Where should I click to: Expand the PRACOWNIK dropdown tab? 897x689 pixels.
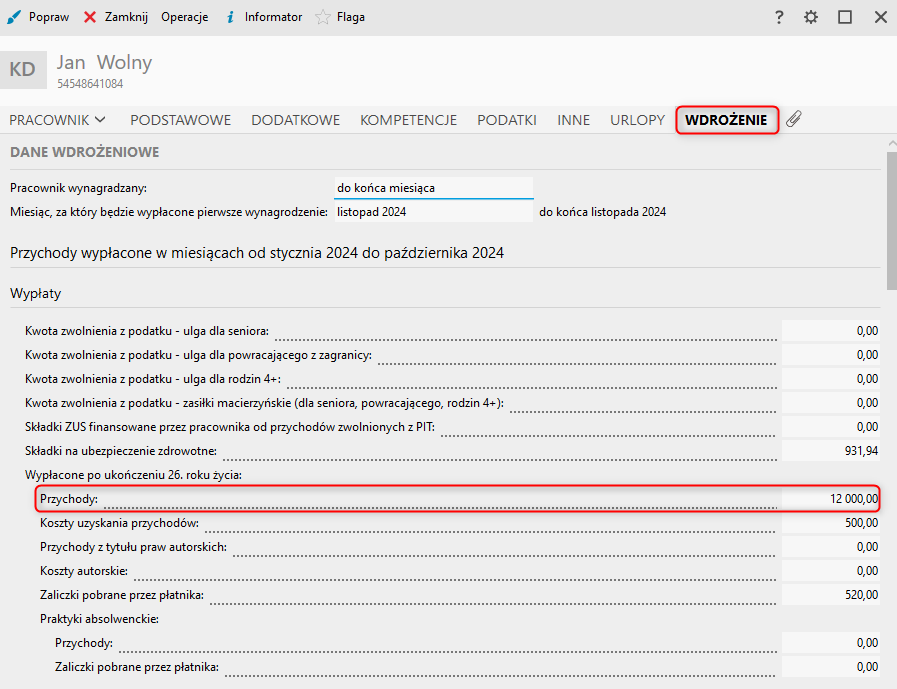pyautogui.click(x=57, y=120)
